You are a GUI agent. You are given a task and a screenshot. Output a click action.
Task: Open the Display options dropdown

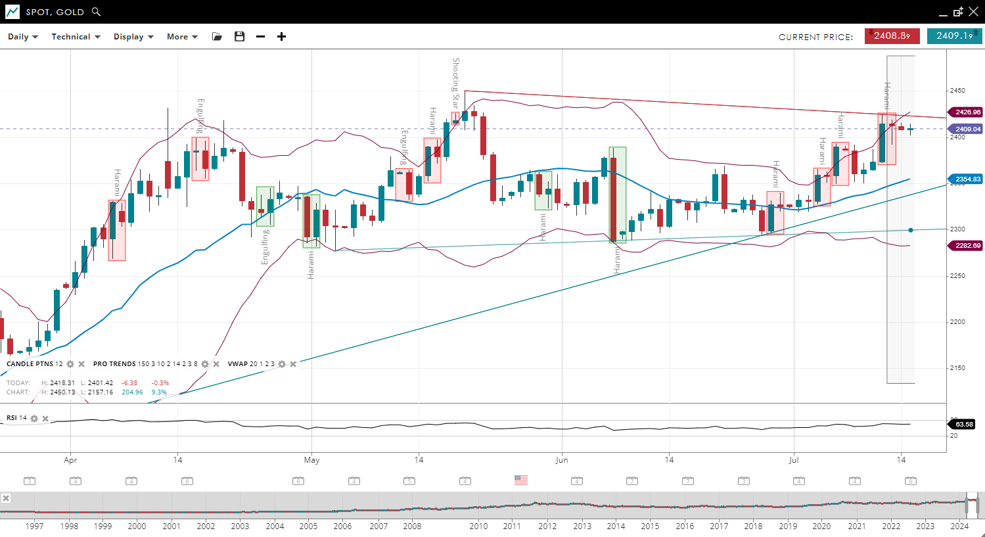click(133, 37)
